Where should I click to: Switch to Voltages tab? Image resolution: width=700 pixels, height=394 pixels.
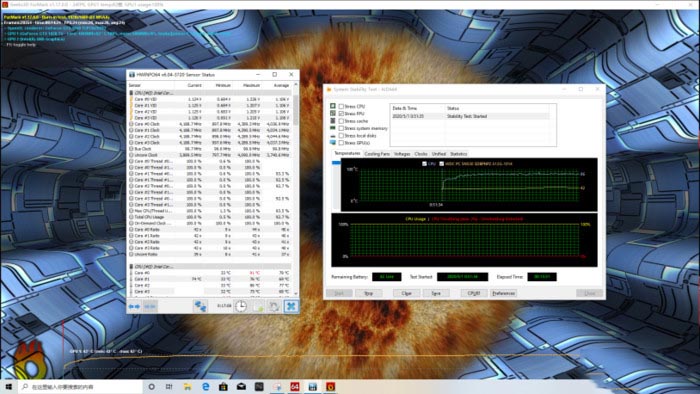click(402, 154)
